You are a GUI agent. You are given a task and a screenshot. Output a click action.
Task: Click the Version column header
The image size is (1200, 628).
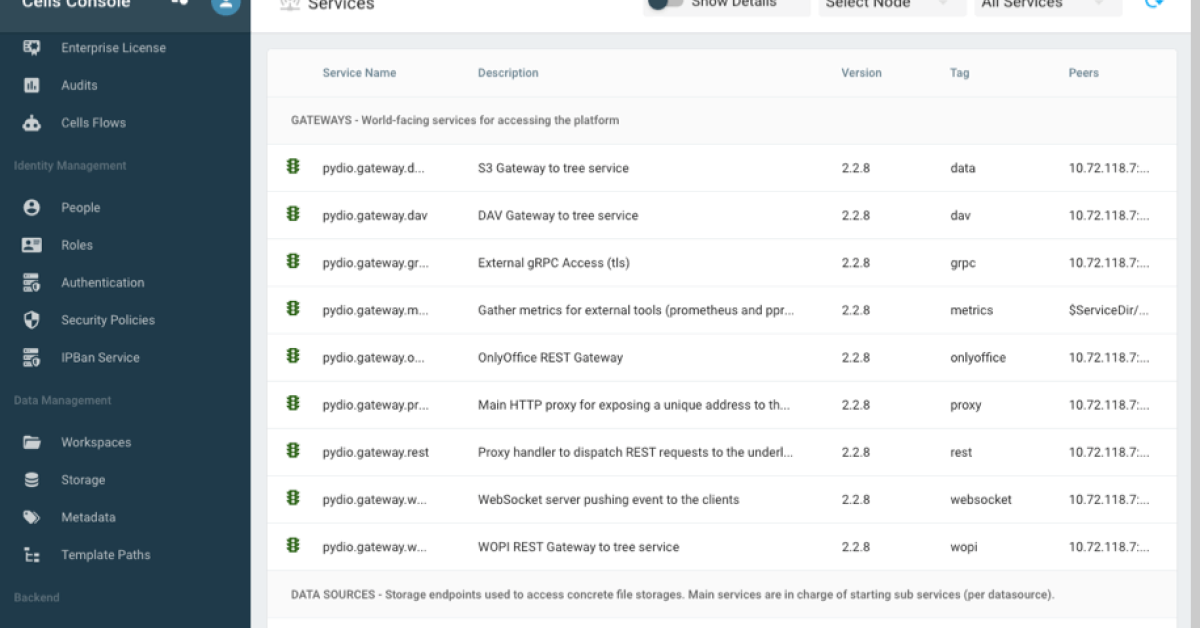[x=861, y=73]
